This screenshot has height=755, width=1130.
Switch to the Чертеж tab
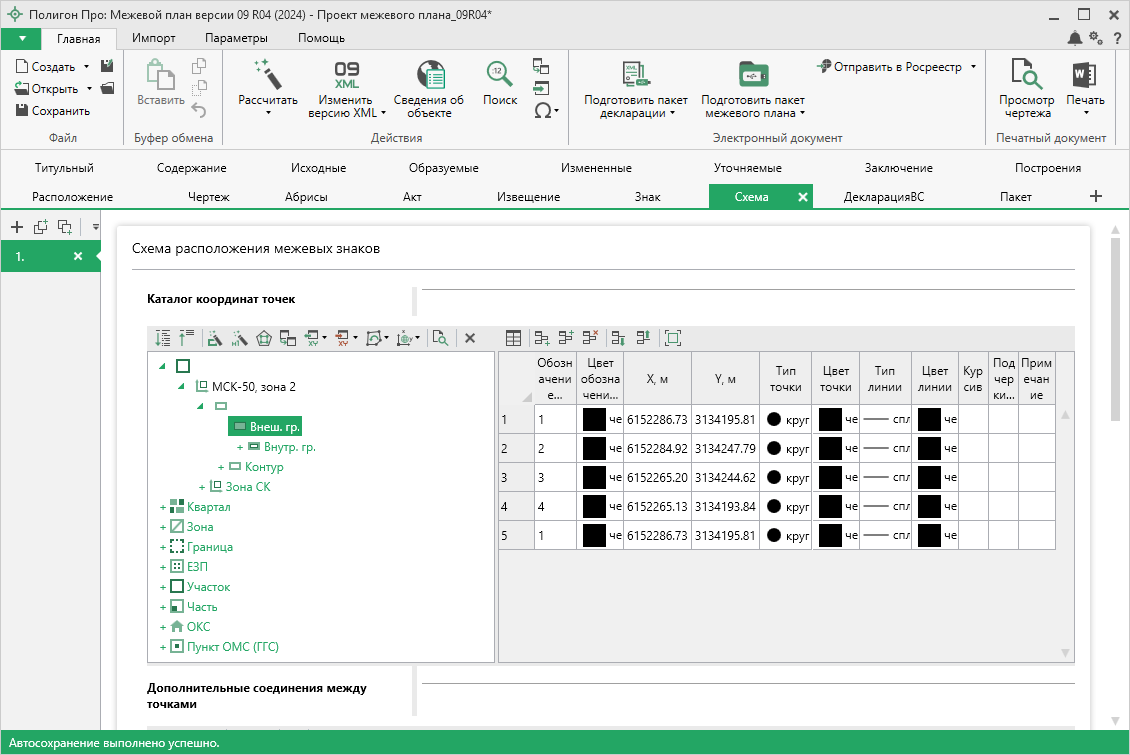[209, 197]
